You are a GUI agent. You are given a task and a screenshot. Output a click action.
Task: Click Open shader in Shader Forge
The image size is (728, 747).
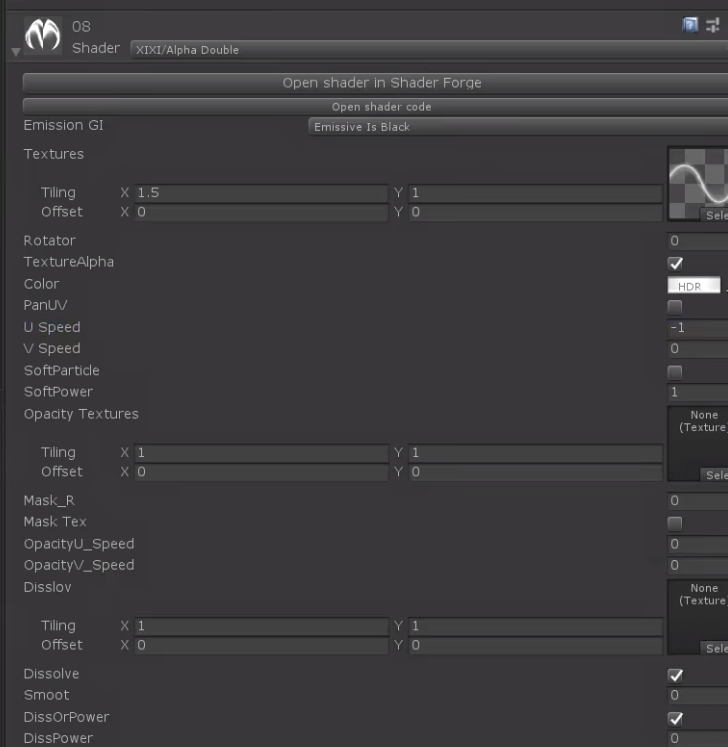click(x=375, y=83)
